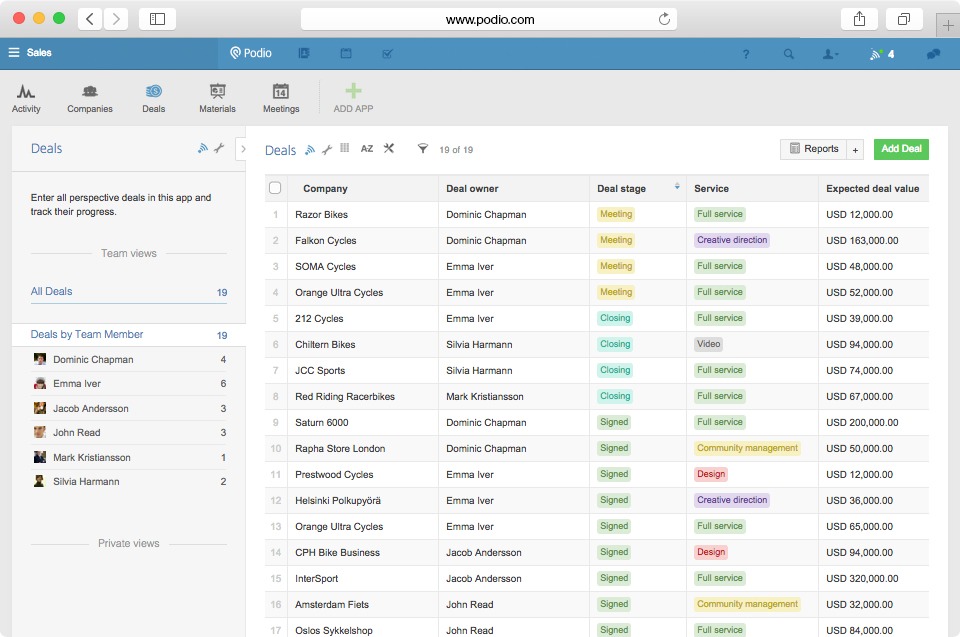Open the search magnifier in top bar
Image resolution: width=960 pixels, height=637 pixels.
(x=789, y=54)
